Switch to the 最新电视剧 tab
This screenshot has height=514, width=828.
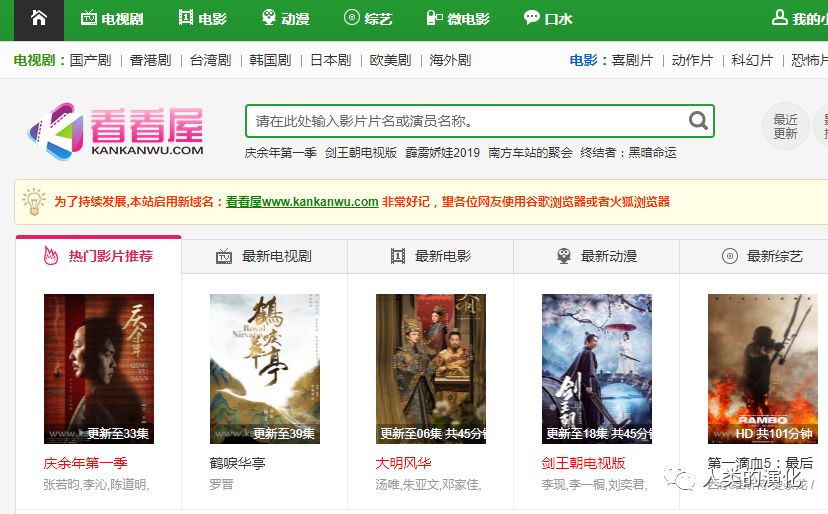pos(264,256)
